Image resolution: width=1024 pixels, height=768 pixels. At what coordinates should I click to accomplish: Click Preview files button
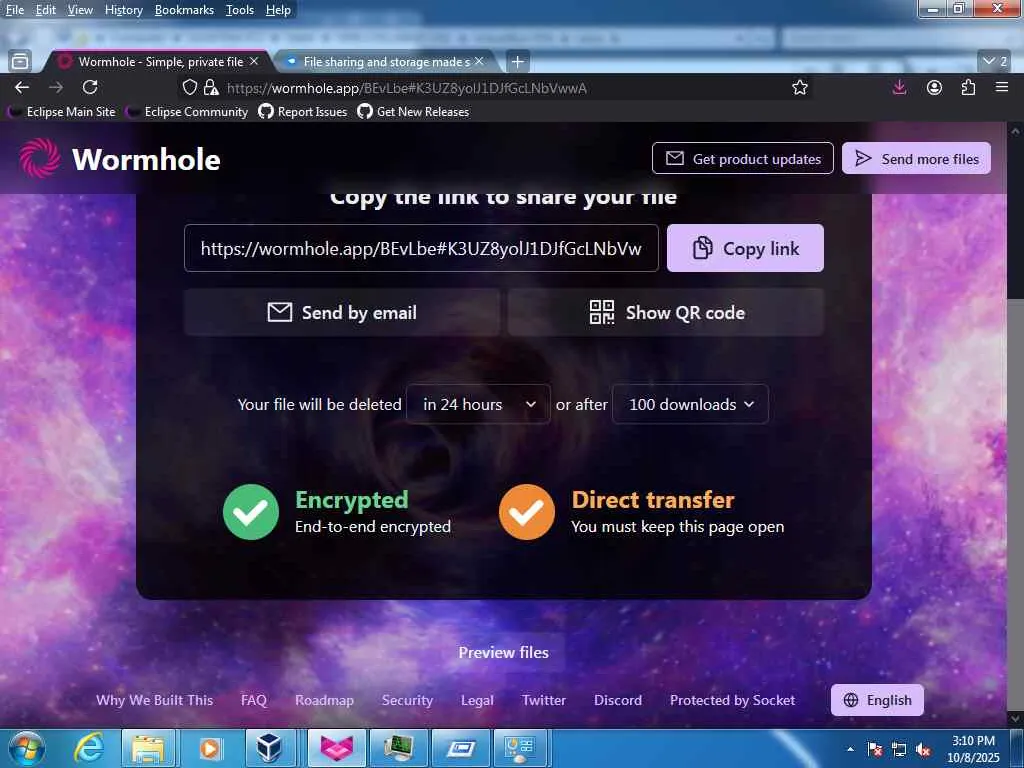[504, 652]
